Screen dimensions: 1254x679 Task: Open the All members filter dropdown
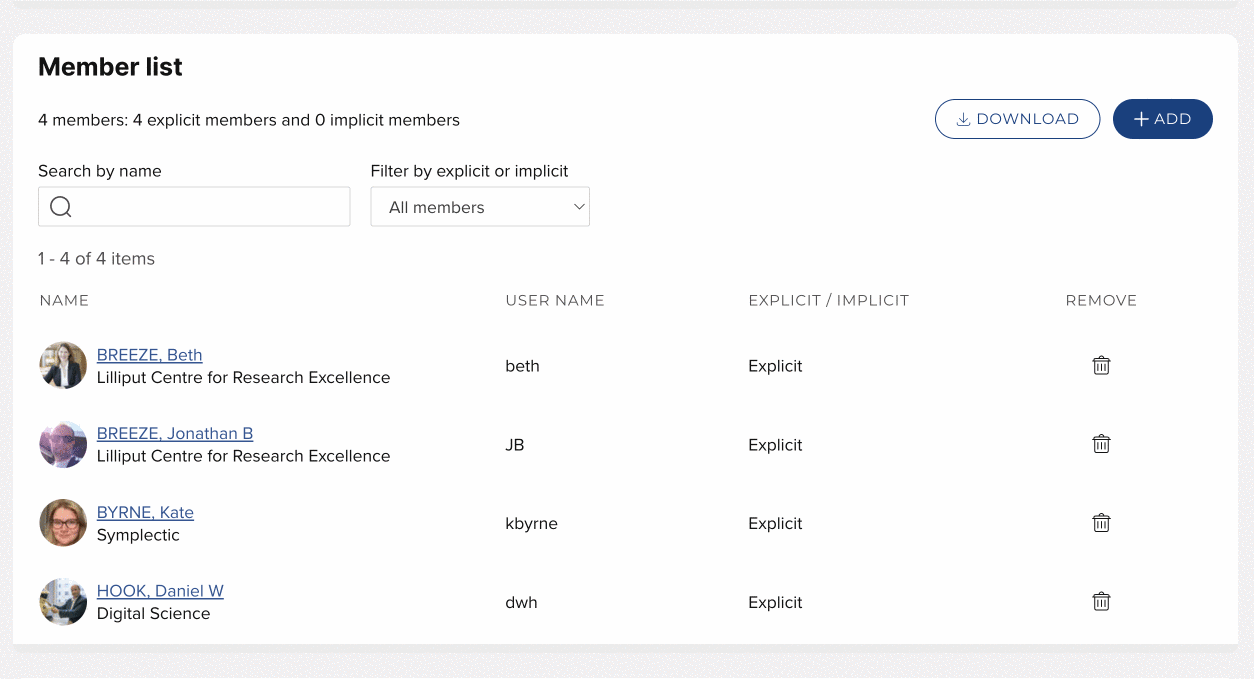coord(480,207)
